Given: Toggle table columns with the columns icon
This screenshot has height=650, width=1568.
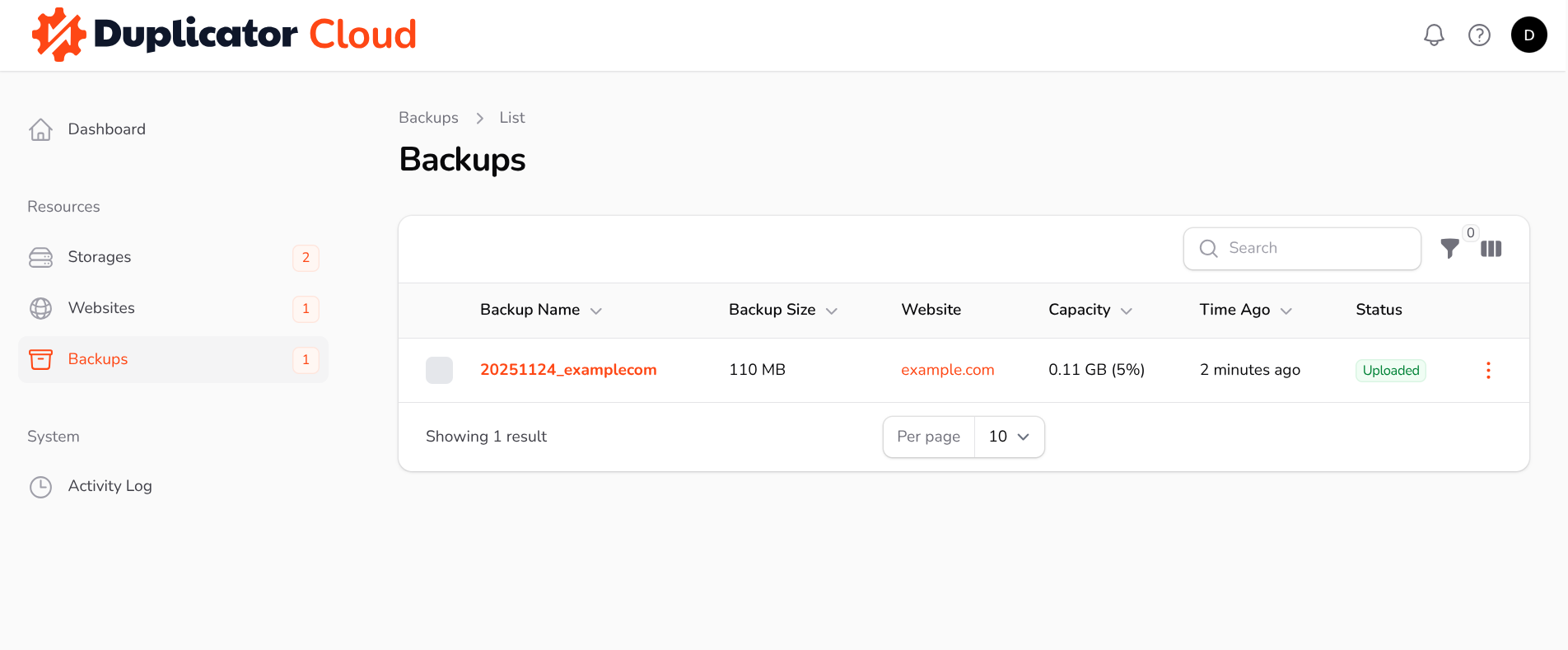Looking at the screenshot, I should click(x=1491, y=248).
